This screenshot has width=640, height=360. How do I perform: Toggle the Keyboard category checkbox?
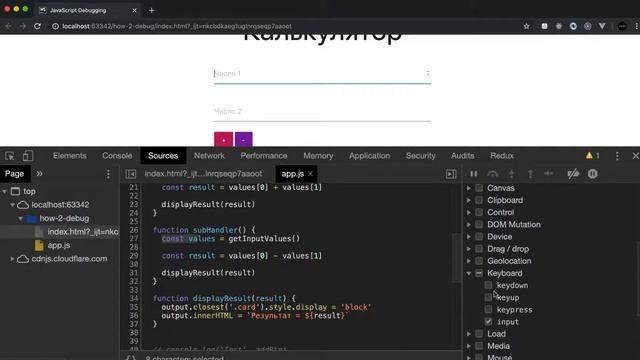479,273
